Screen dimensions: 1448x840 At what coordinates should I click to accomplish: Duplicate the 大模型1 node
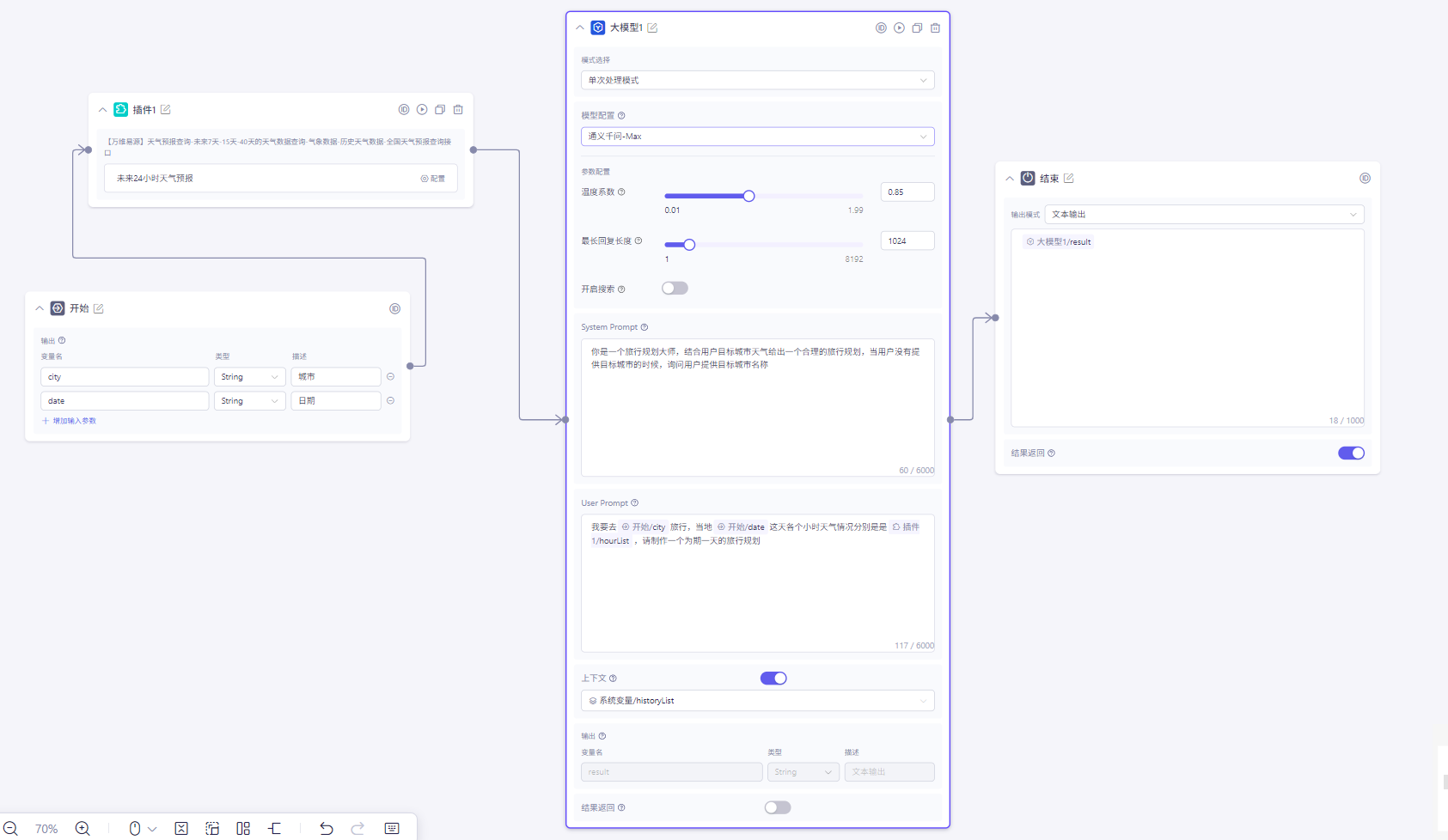pyautogui.click(x=917, y=28)
